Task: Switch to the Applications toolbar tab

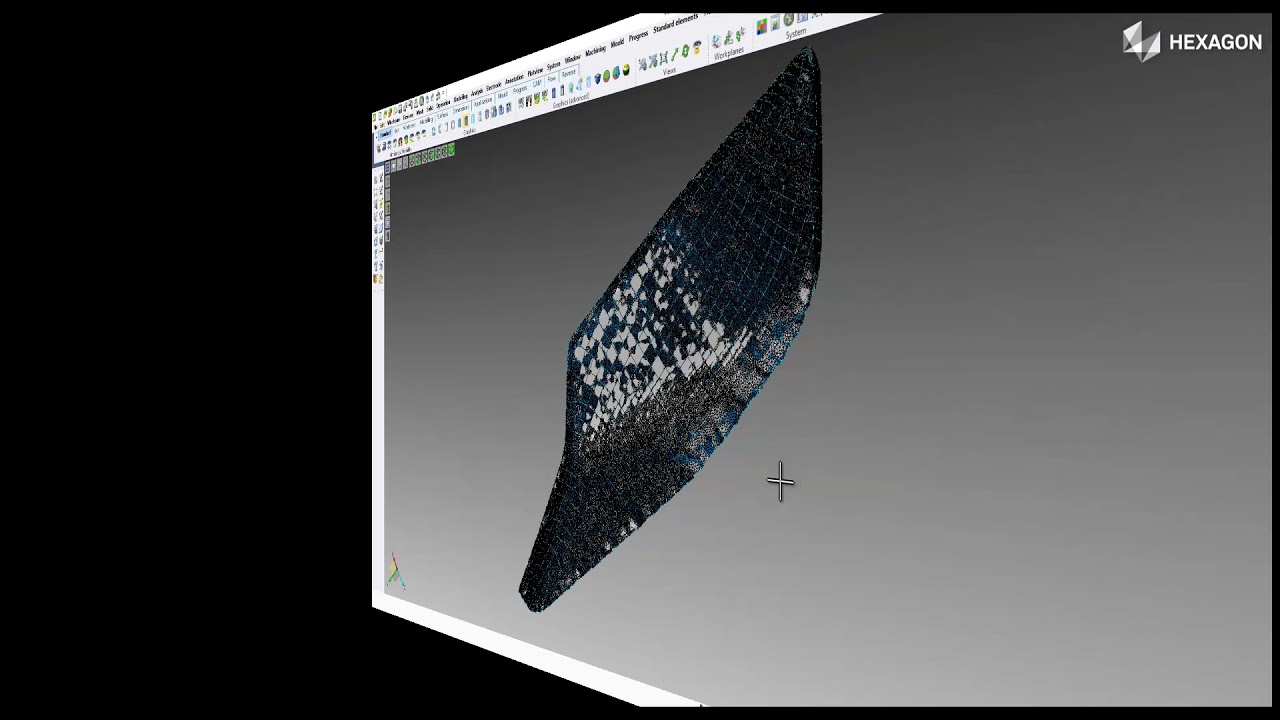Action: click(x=483, y=102)
